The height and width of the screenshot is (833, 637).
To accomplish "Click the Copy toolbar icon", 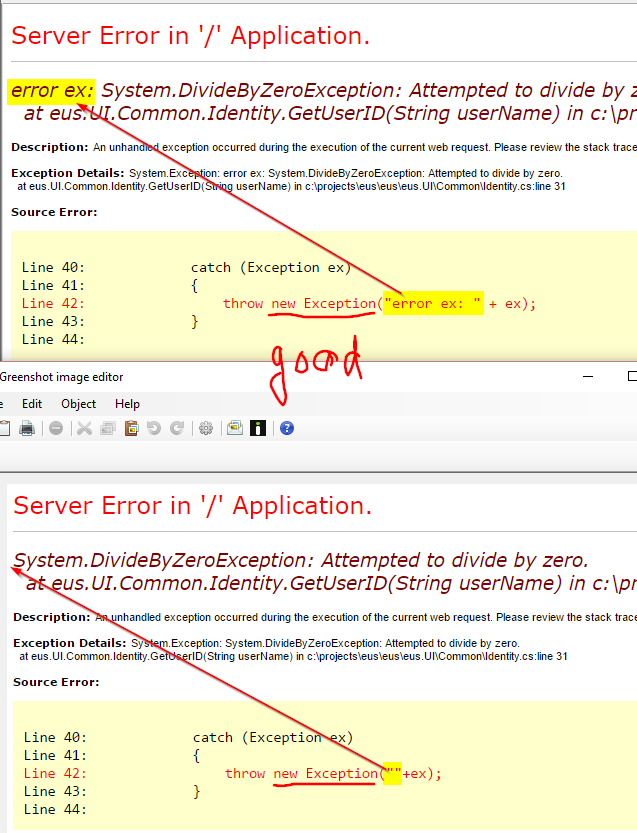I will (108, 428).
